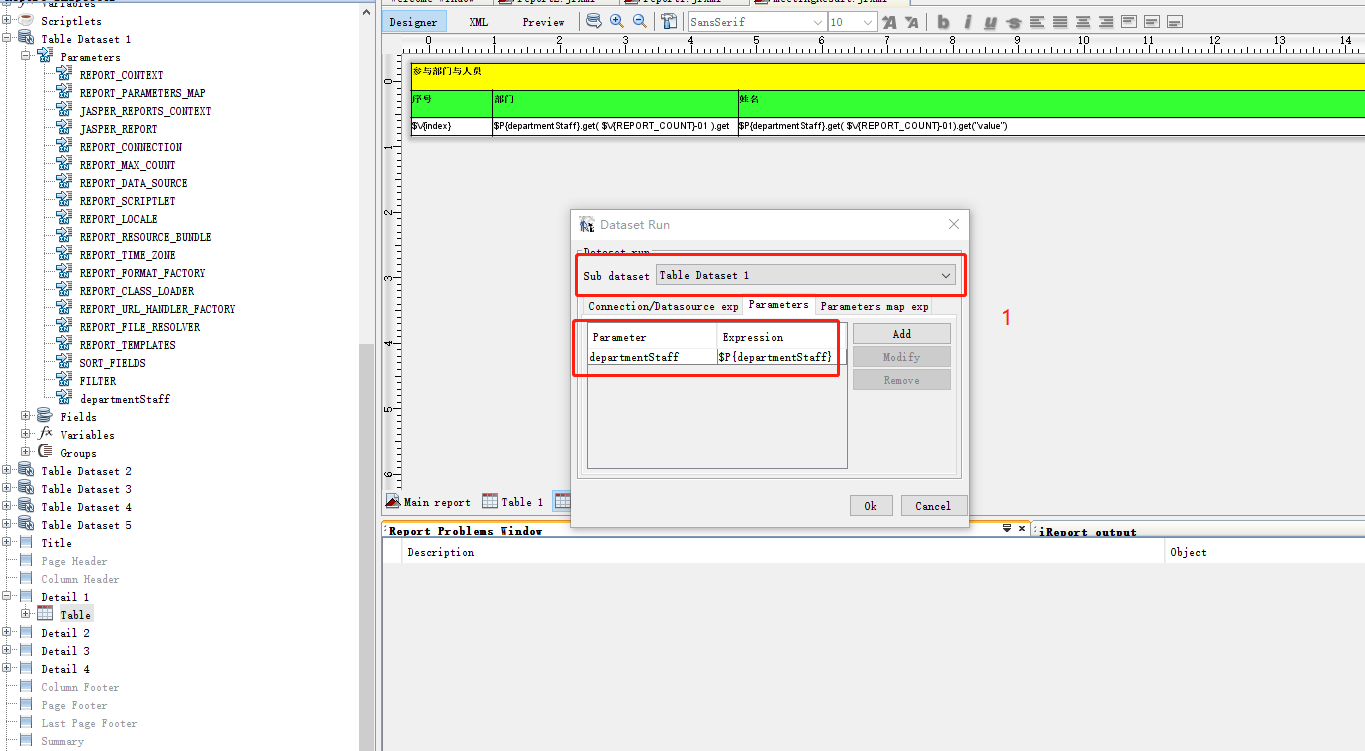This screenshot has height=751, width=1365.
Task: Select the Title band
Action: (56, 543)
